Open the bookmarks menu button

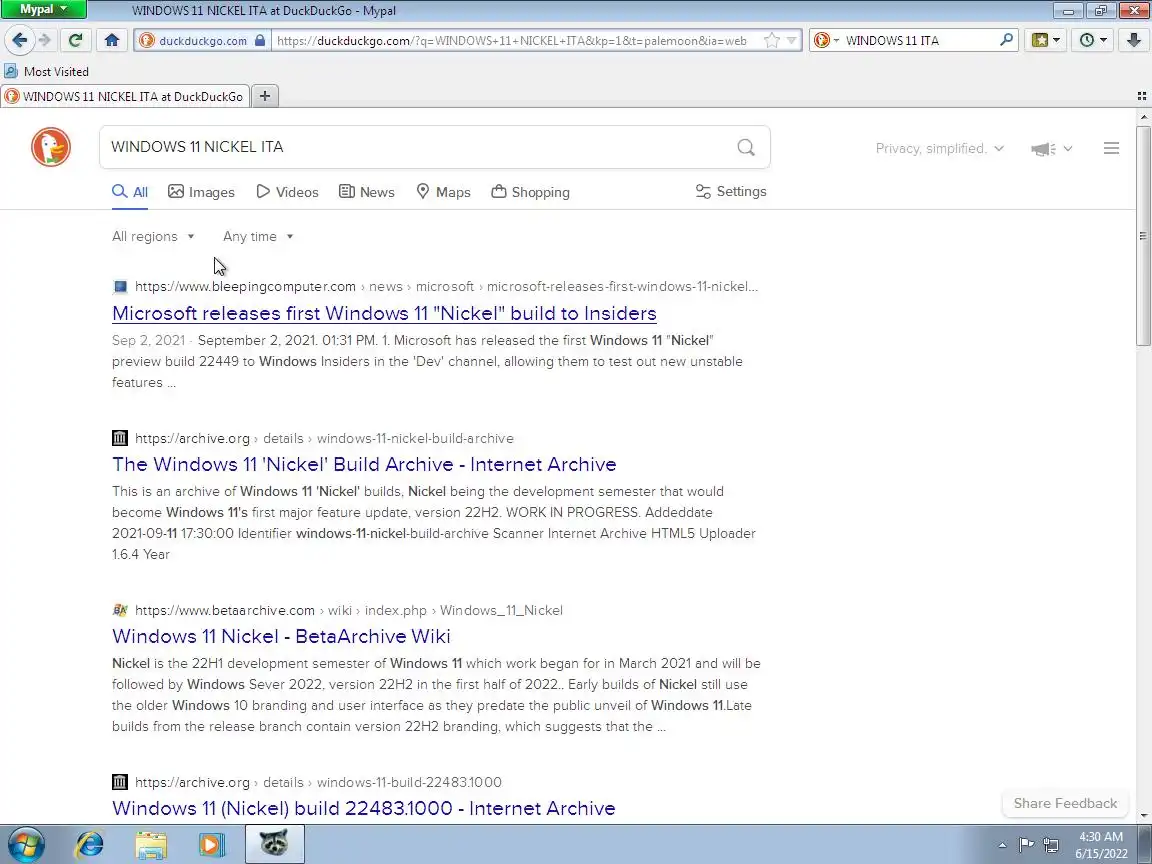[x=1045, y=40]
